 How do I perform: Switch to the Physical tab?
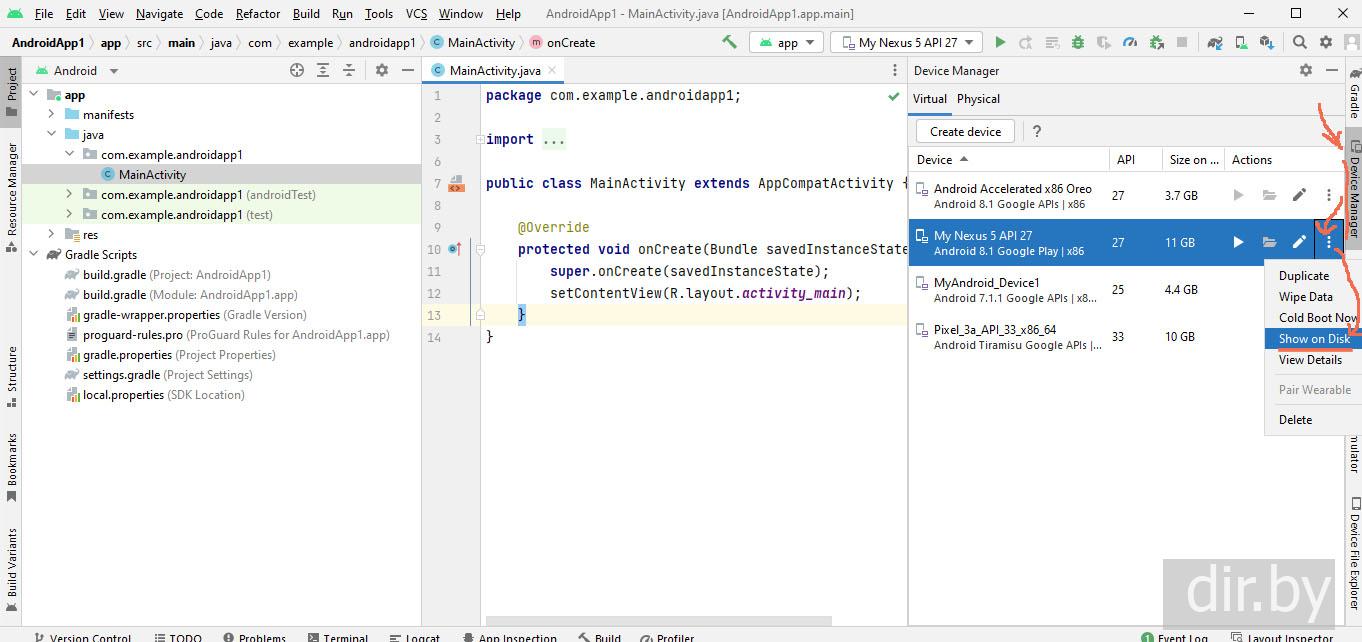[x=978, y=99]
